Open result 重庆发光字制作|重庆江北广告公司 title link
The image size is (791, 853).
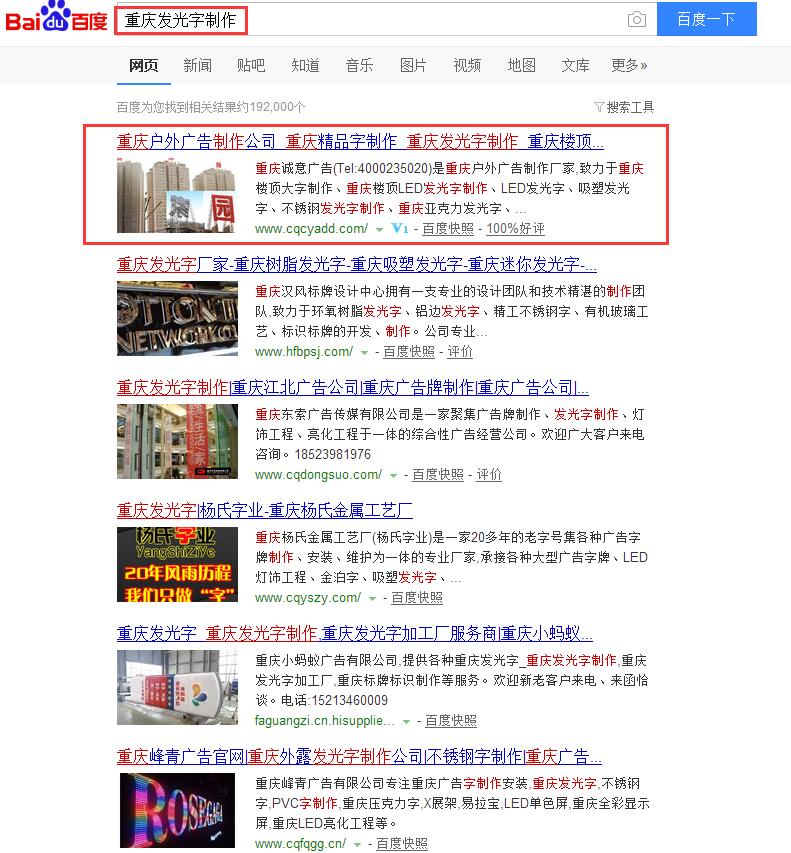pyautogui.click(x=353, y=388)
